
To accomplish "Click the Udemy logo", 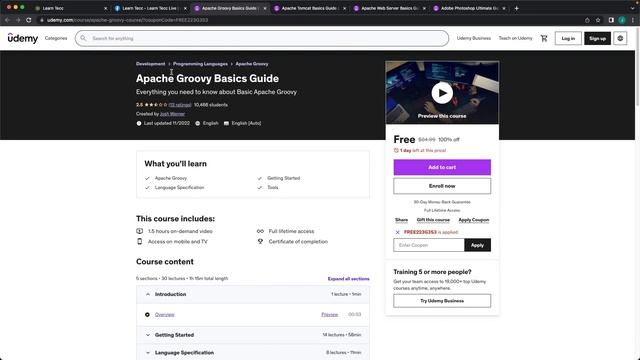I will pyautogui.click(x=23, y=38).
